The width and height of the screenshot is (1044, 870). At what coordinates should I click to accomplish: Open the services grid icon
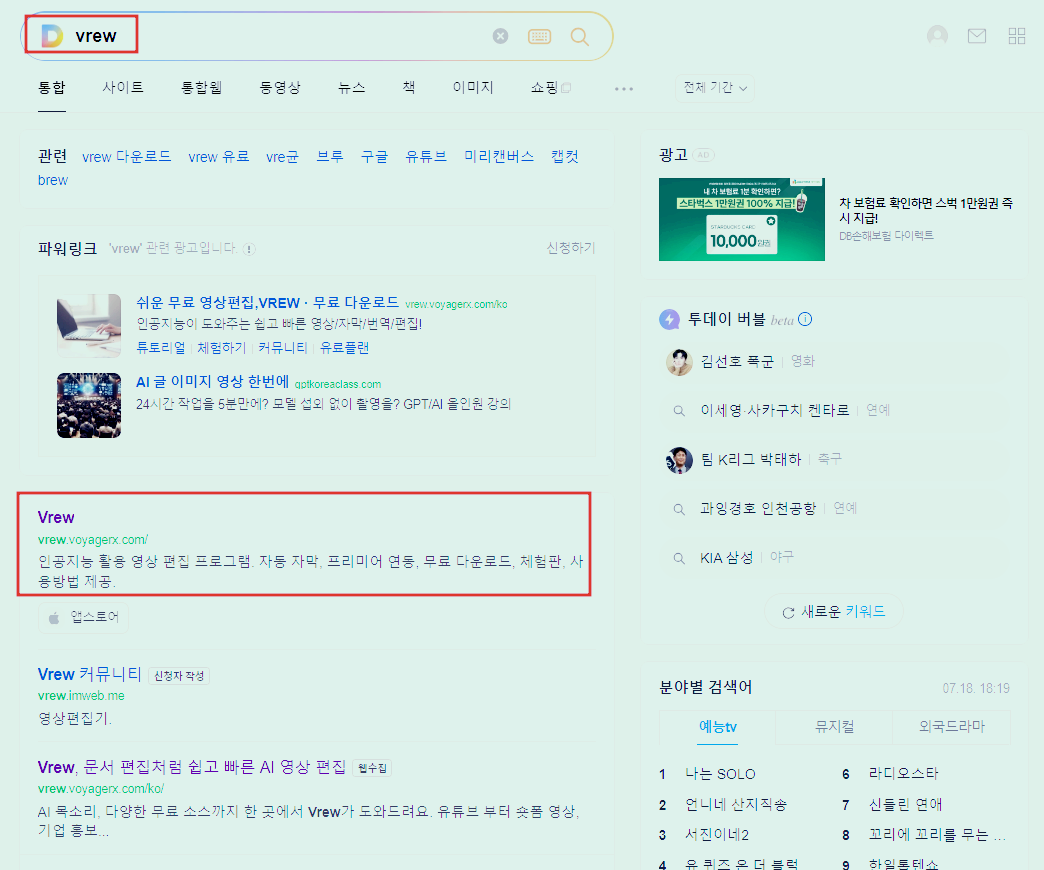coord(1017,36)
